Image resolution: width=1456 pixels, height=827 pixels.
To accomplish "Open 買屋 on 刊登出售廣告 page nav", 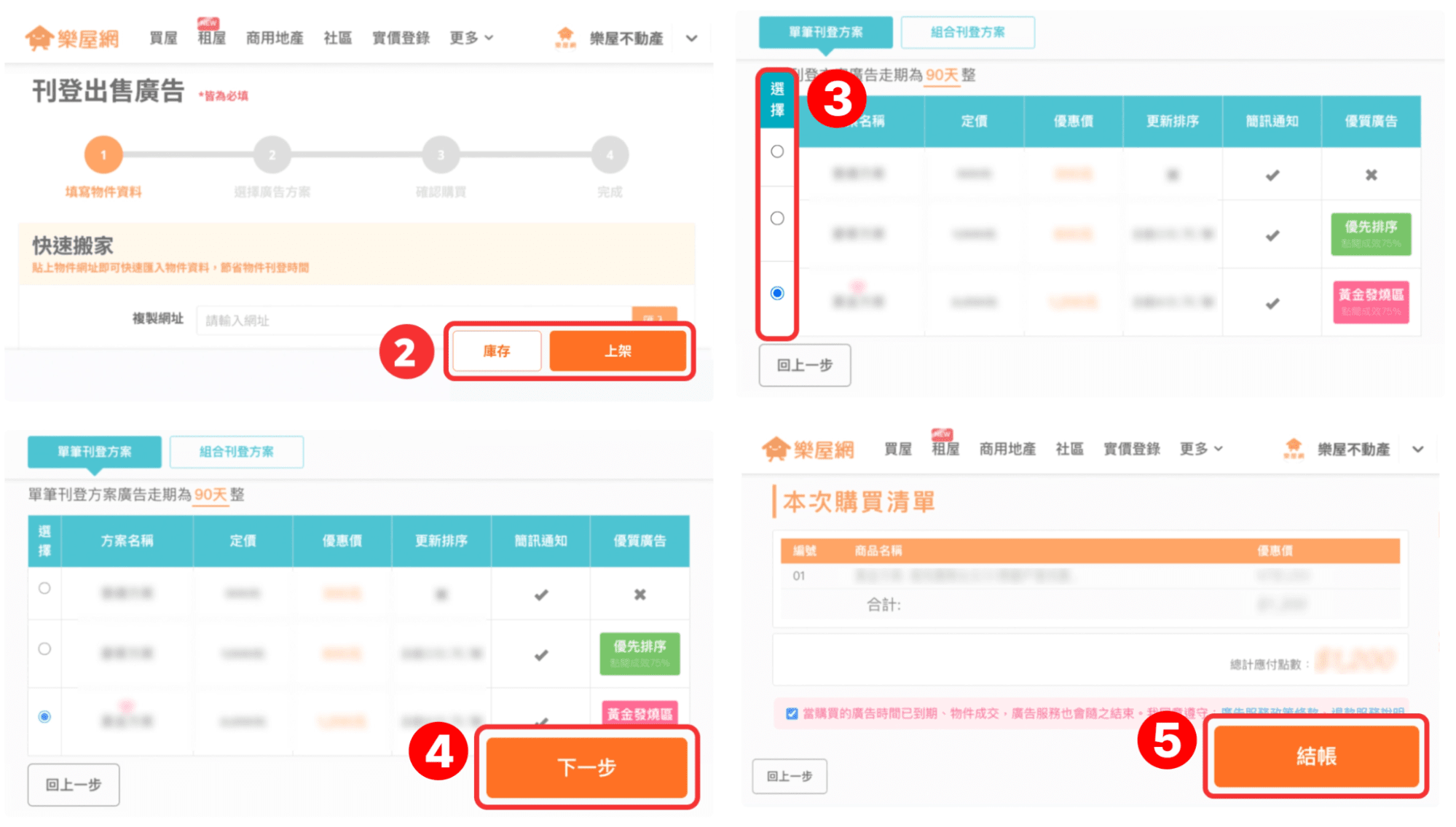I will pyautogui.click(x=163, y=38).
